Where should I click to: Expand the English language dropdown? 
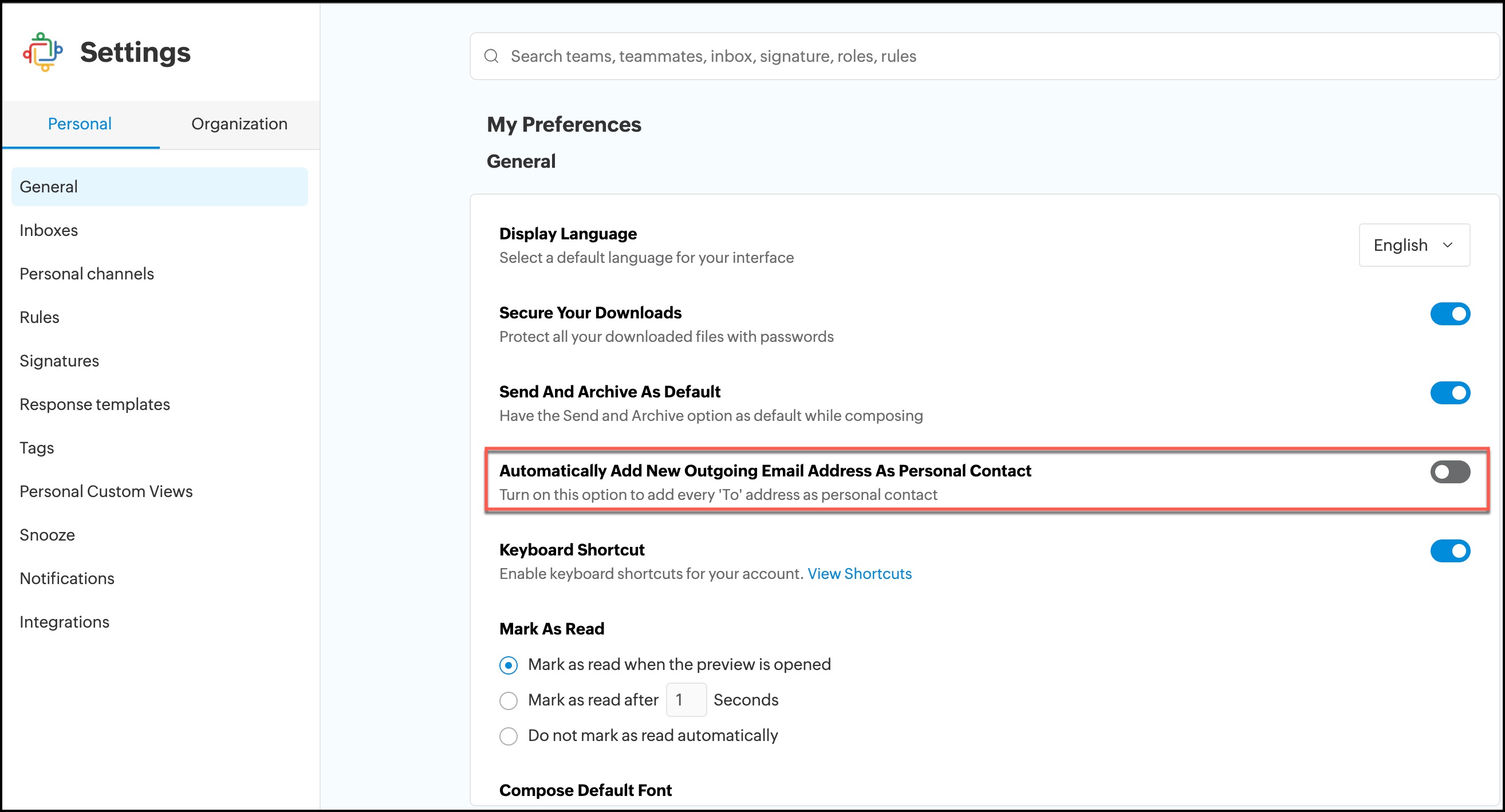[1413, 245]
